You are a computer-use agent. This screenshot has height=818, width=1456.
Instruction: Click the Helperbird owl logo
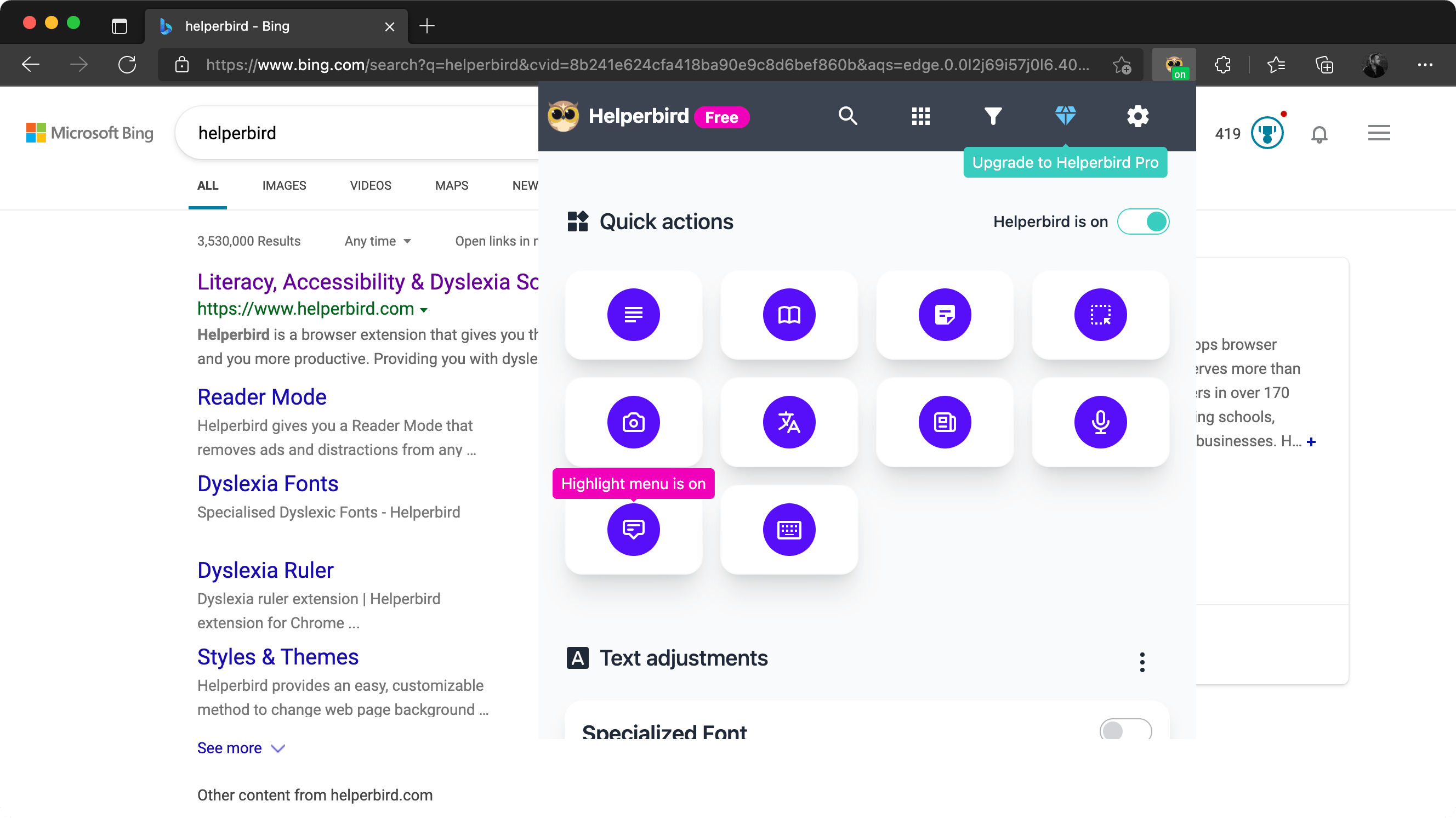tap(563, 116)
